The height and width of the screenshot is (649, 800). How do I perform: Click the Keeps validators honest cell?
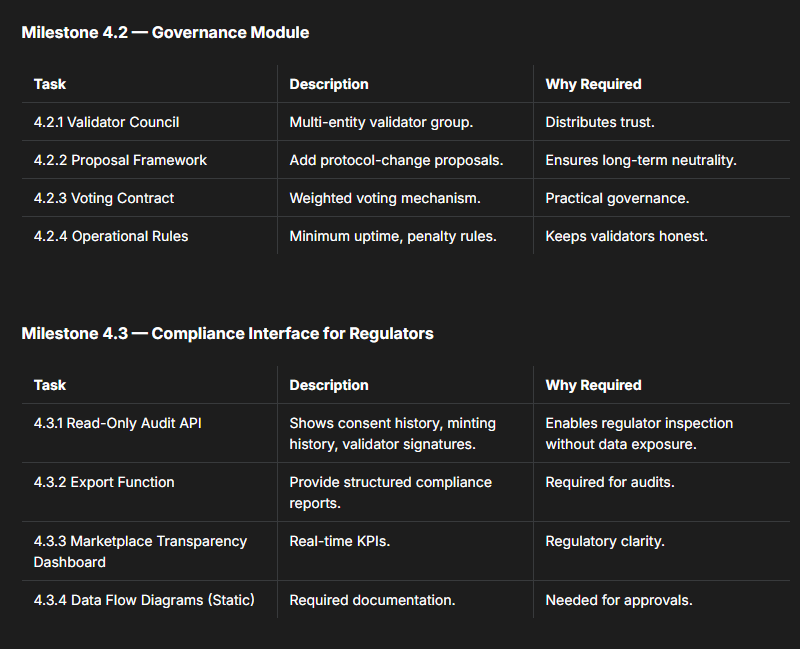(x=626, y=236)
